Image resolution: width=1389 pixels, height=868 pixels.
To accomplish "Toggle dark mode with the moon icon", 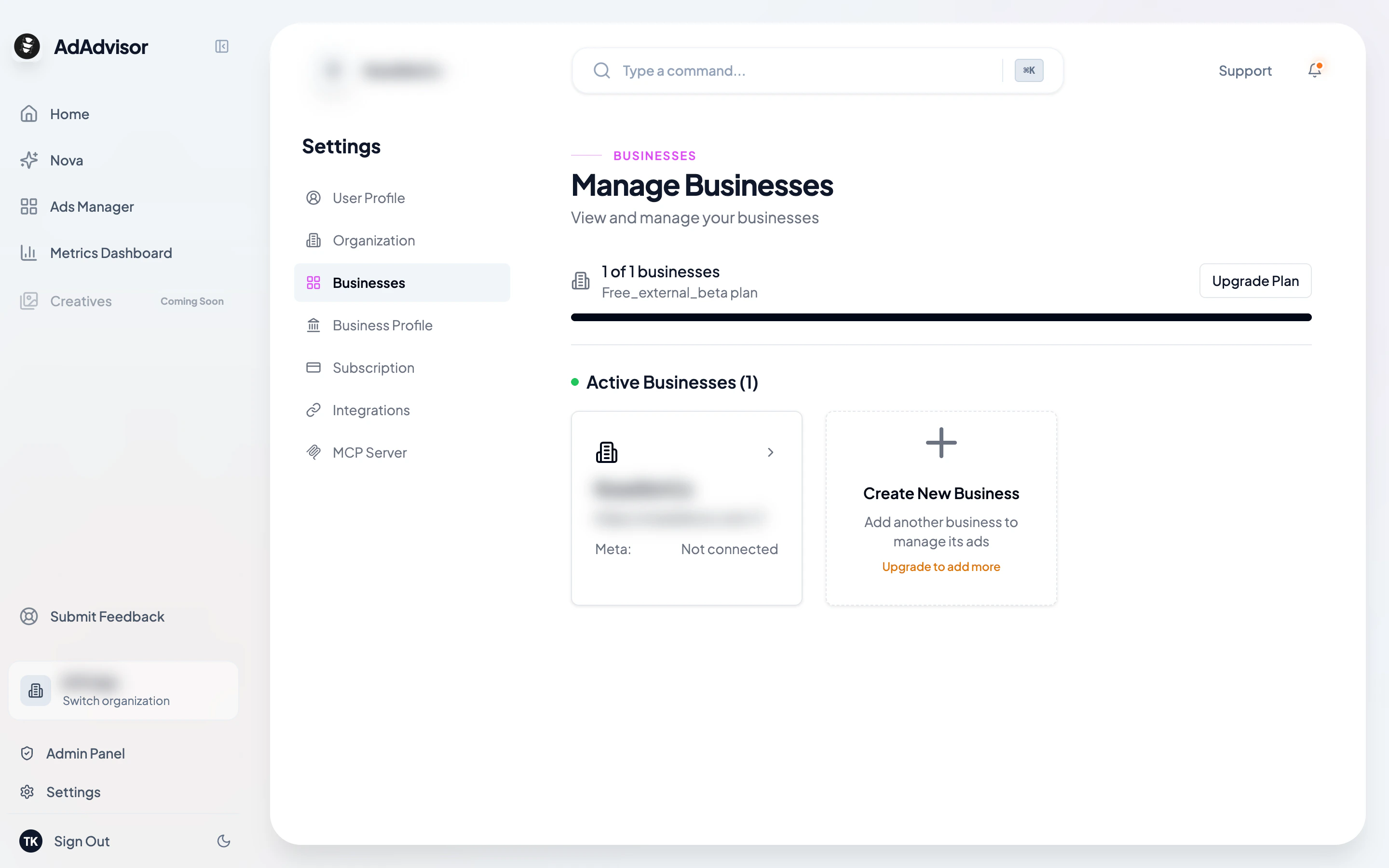I will point(223,841).
